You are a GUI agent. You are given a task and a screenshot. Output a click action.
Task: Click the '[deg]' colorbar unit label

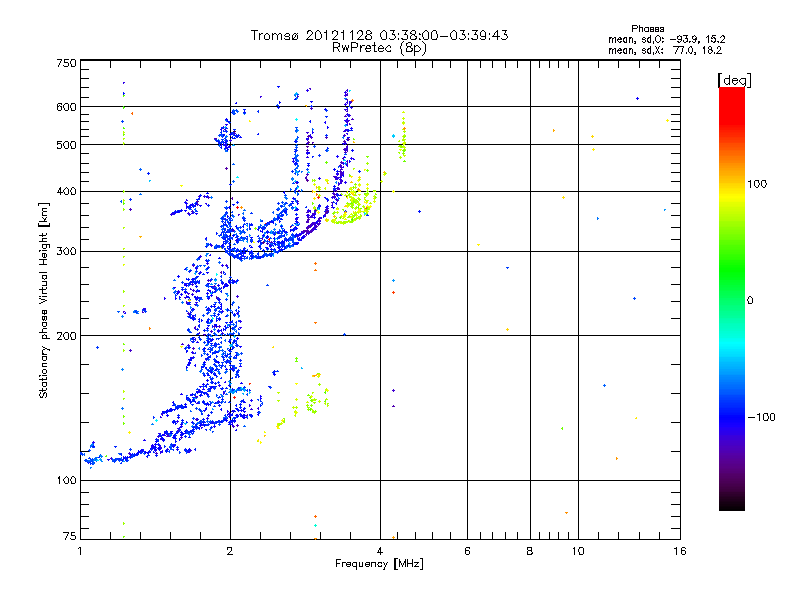pyautogui.click(x=734, y=80)
